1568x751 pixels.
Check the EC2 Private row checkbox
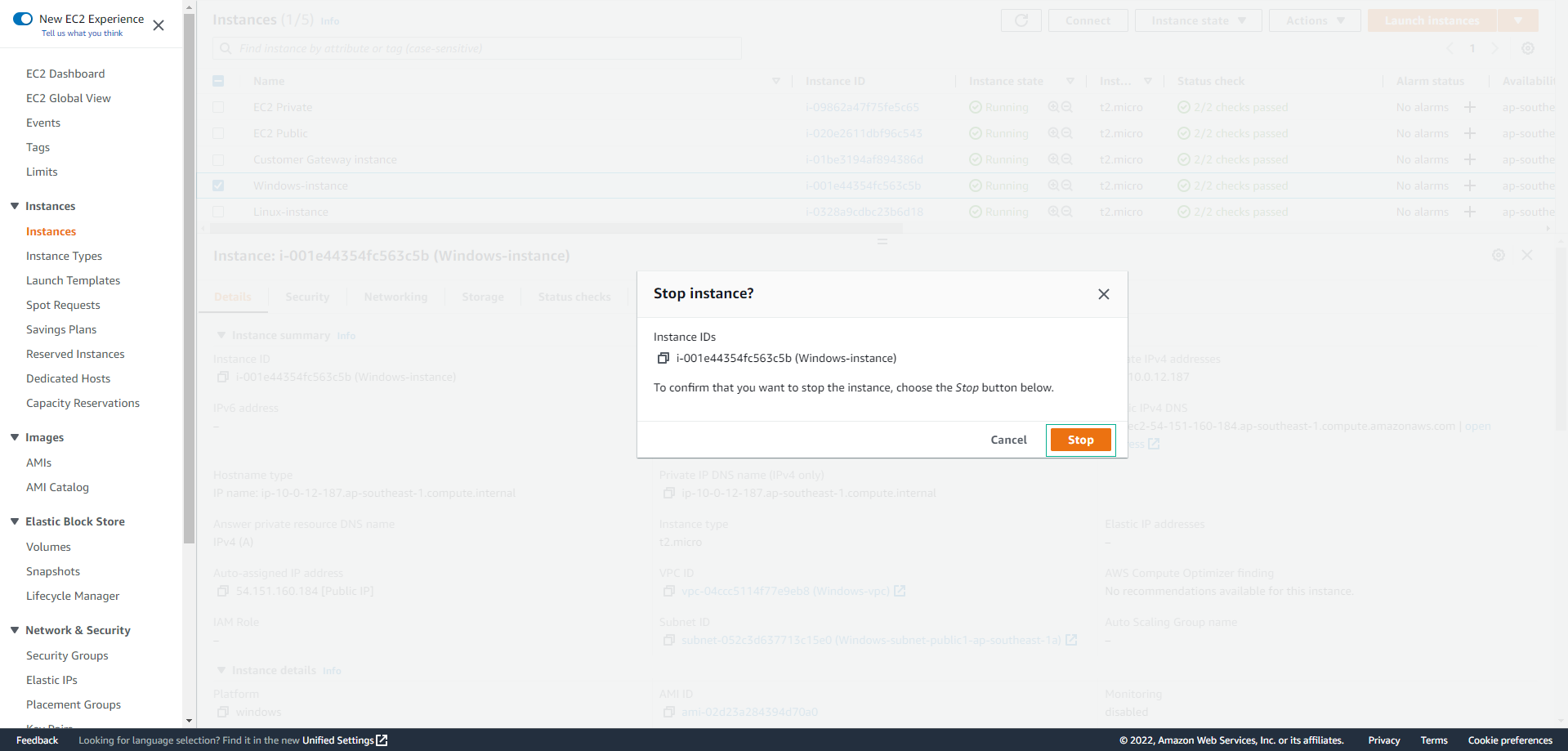(218, 107)
